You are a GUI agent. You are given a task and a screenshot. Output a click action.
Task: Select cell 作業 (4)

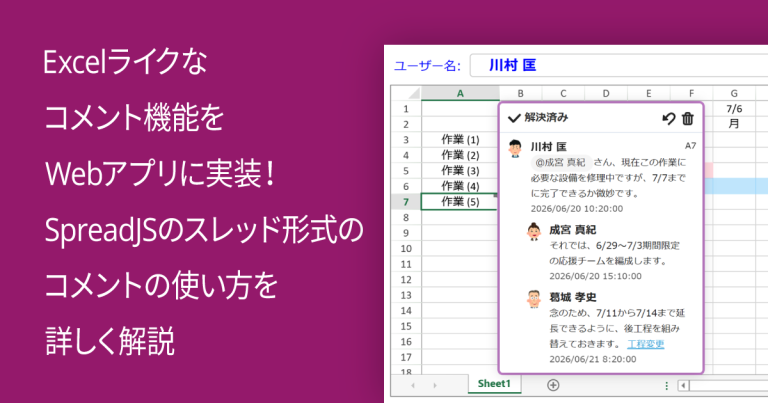pos(460,186)
